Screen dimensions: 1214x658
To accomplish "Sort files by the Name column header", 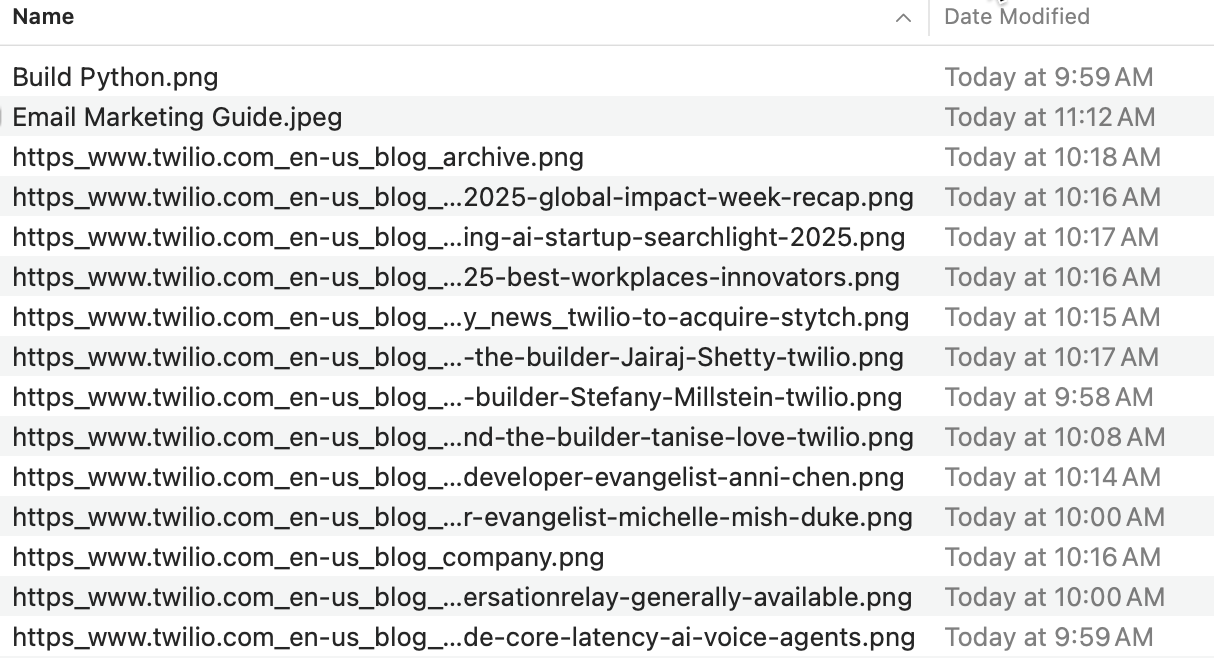I will [x=44, y=17].
